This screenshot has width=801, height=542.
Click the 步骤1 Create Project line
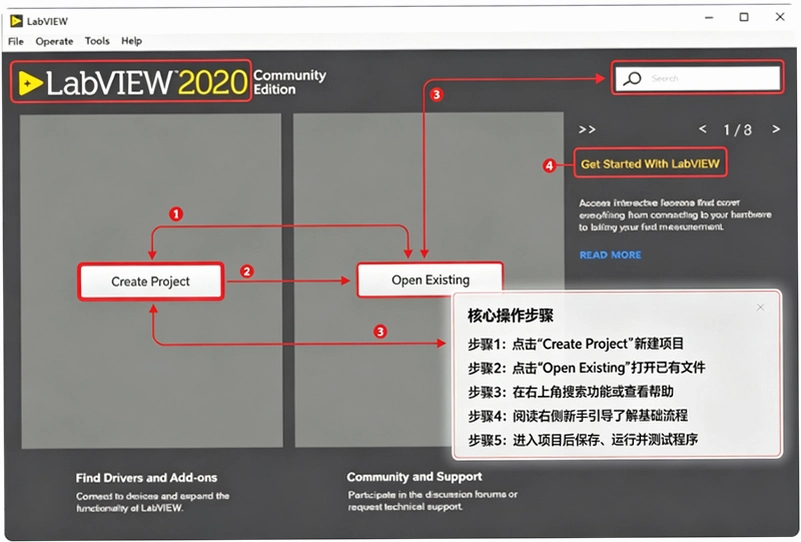click(576, 344)
